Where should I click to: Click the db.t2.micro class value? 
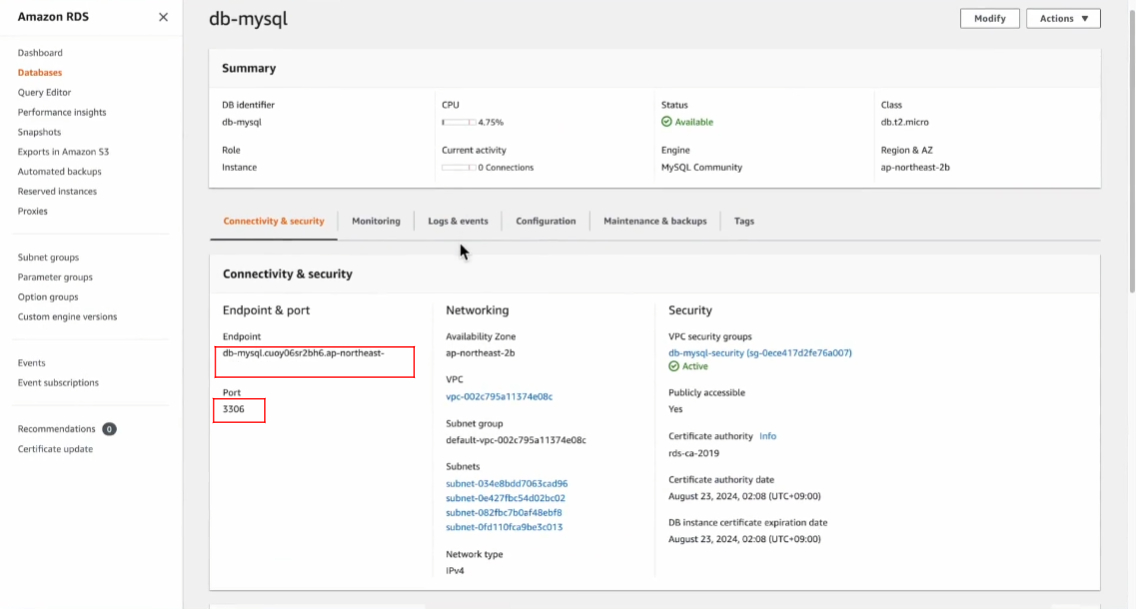[x=905, y=122]
